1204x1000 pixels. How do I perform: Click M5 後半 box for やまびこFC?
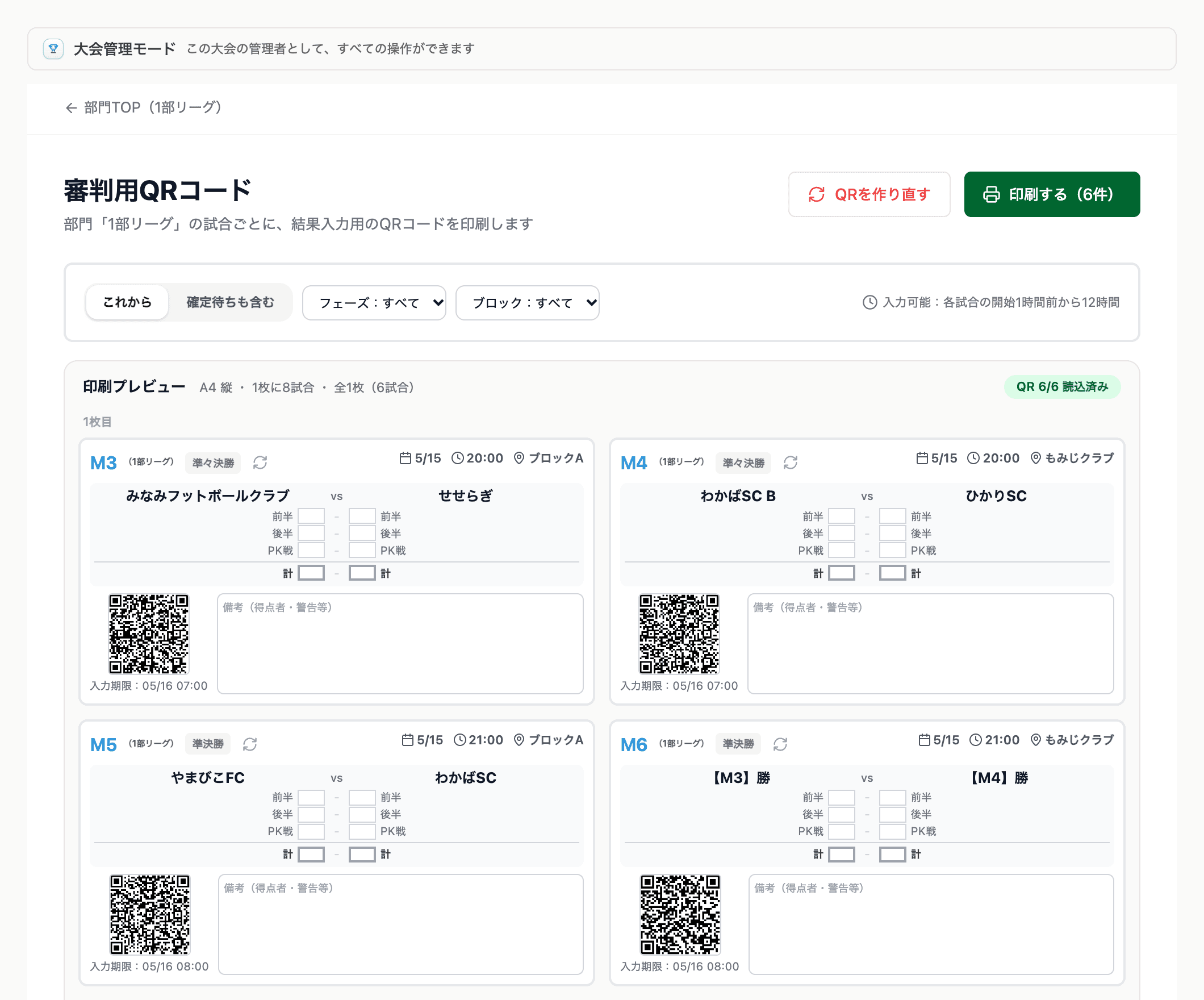(311, 814)
